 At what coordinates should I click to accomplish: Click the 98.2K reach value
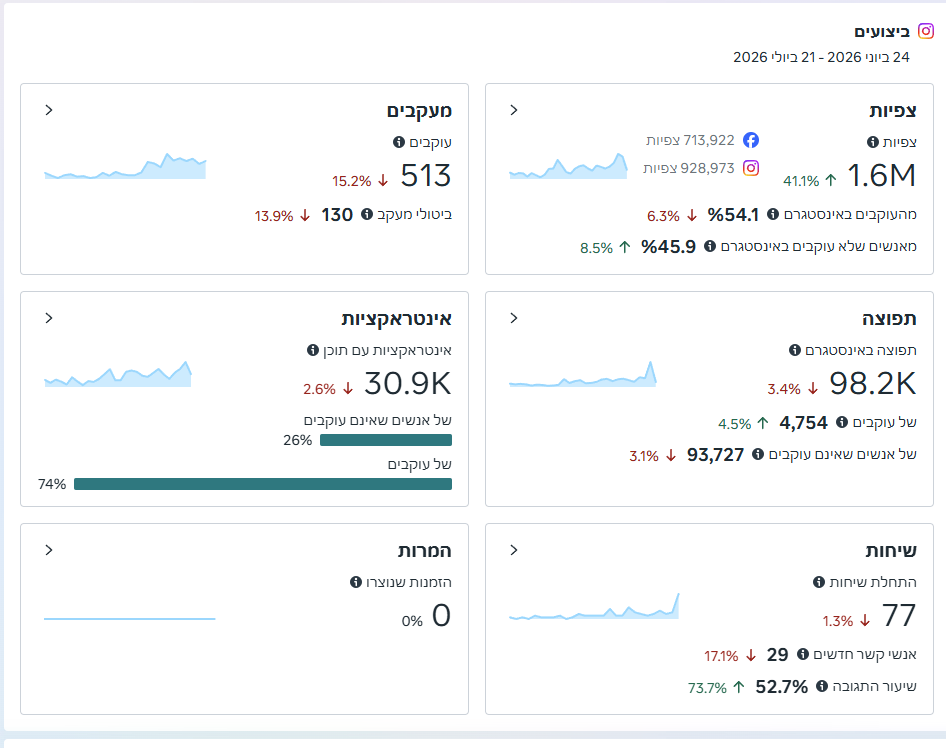coord(873,384)
